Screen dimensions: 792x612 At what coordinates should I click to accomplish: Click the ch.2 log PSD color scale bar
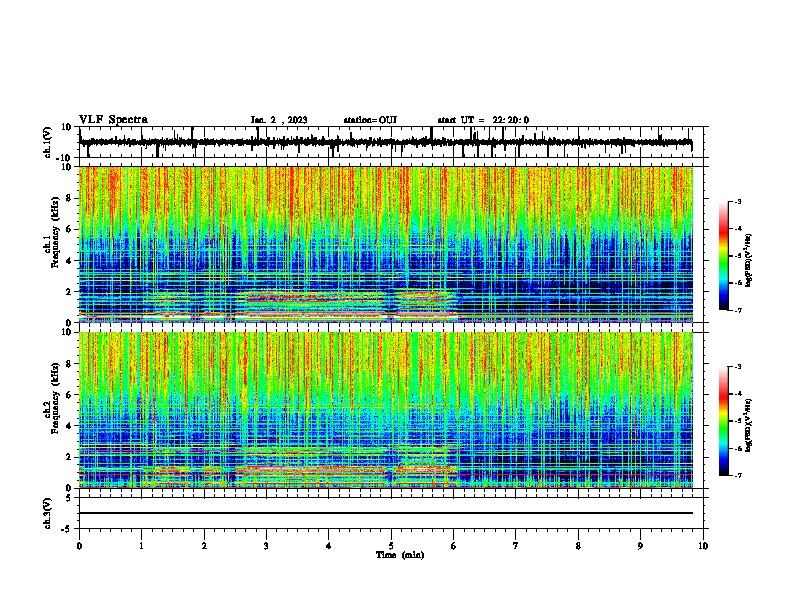(x=723, y=421)
